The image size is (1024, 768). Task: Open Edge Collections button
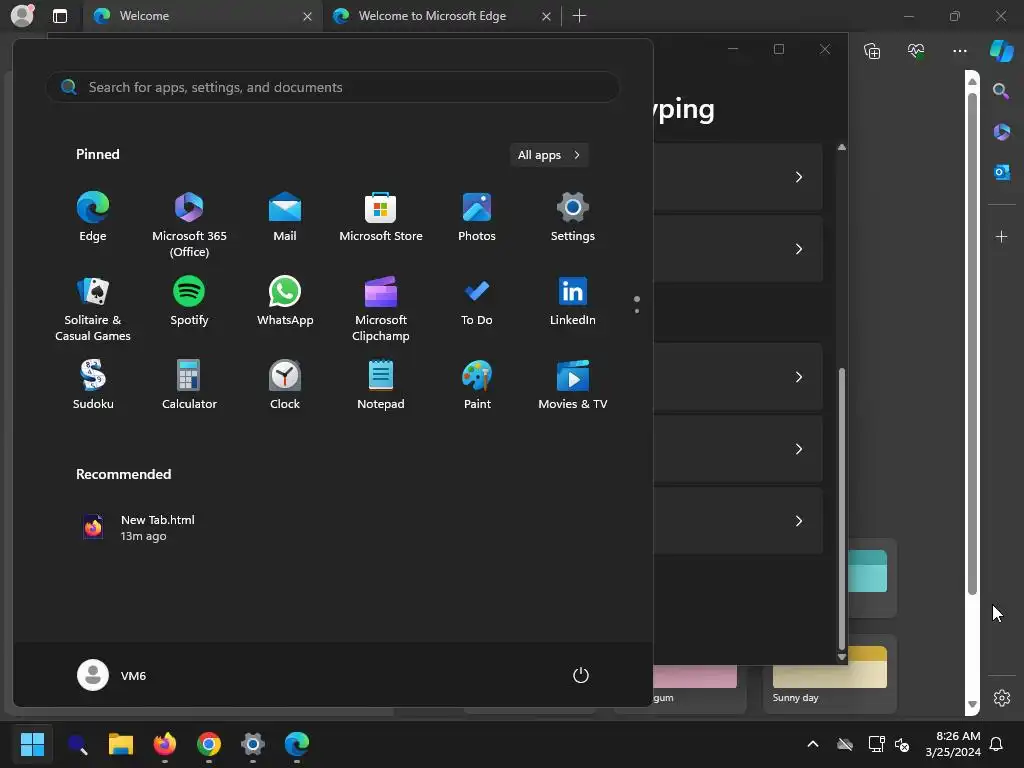(872, 50)
